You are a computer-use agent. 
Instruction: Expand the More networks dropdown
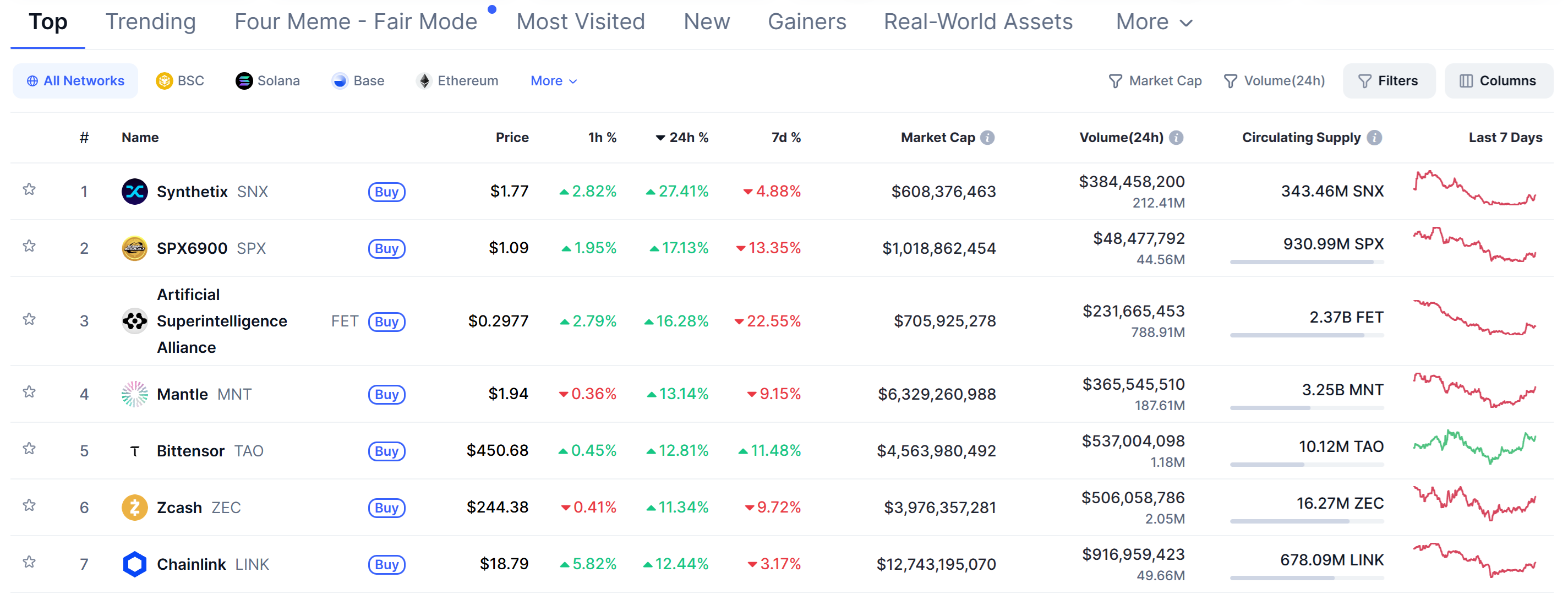[x=553, y=81]
